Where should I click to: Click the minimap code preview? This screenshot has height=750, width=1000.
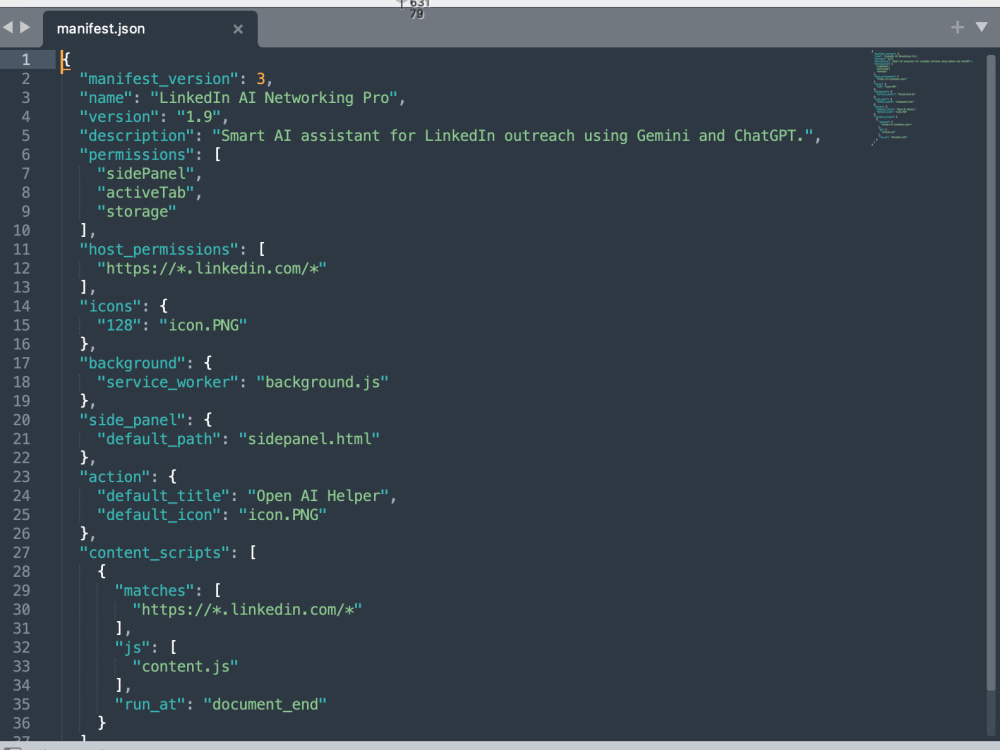tap(922, 98)
